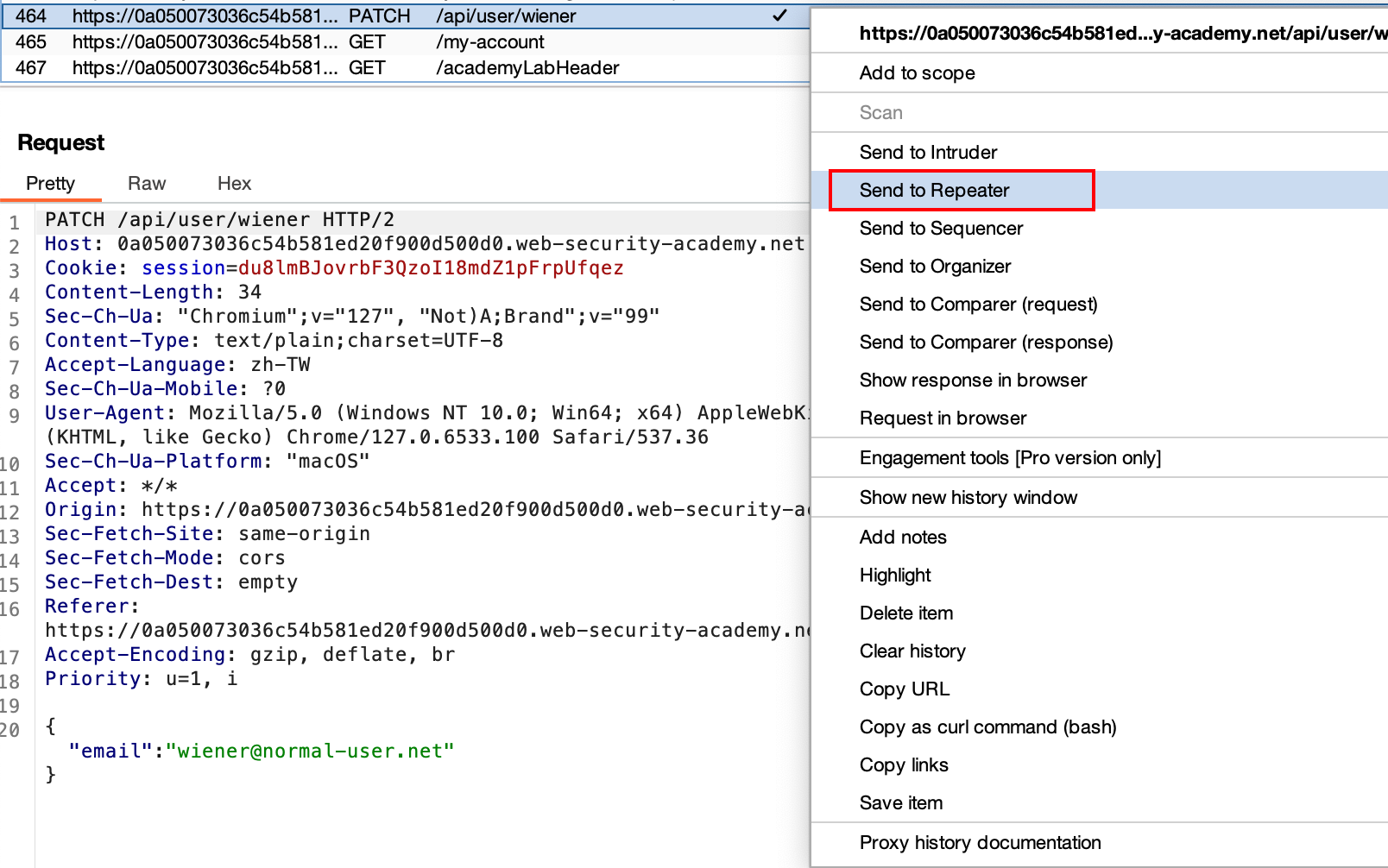Click Content-Type text/plain header line
The width and height of the screenshot is (1388, 868).
(274, 340)
